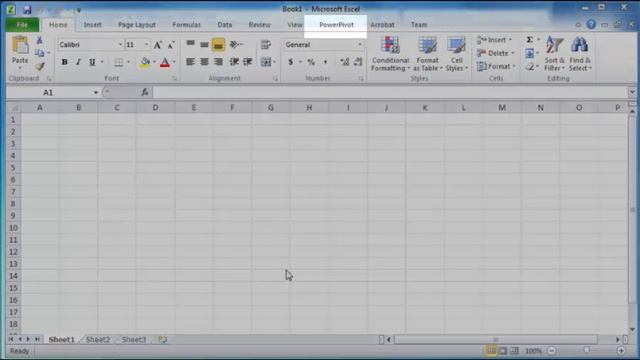Click the Fill down icon
This screenshot has height=360, width=640.
pos(529,53)
